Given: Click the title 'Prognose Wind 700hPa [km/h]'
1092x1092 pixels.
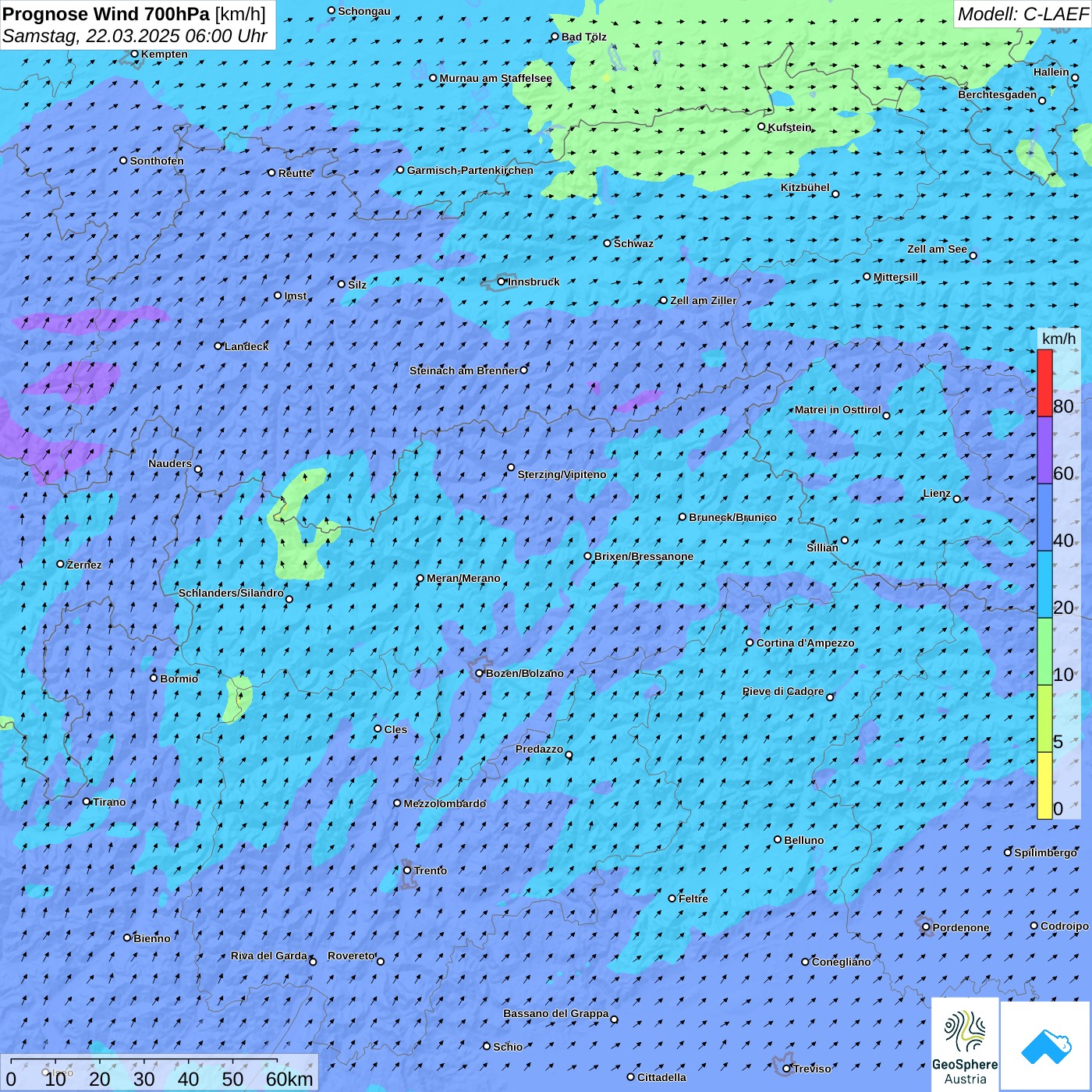Looking at the screenshot, I should point(134,14).
